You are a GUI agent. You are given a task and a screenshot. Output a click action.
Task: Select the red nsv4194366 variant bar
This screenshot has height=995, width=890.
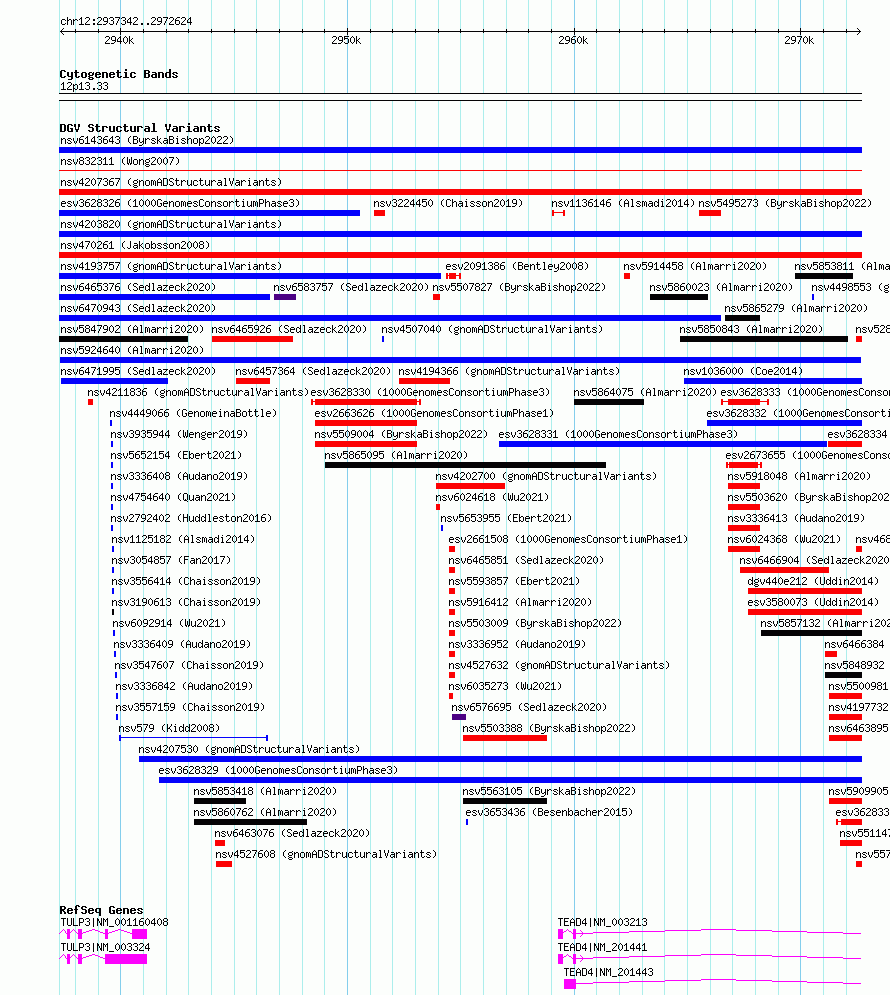(x=424, y=381)
